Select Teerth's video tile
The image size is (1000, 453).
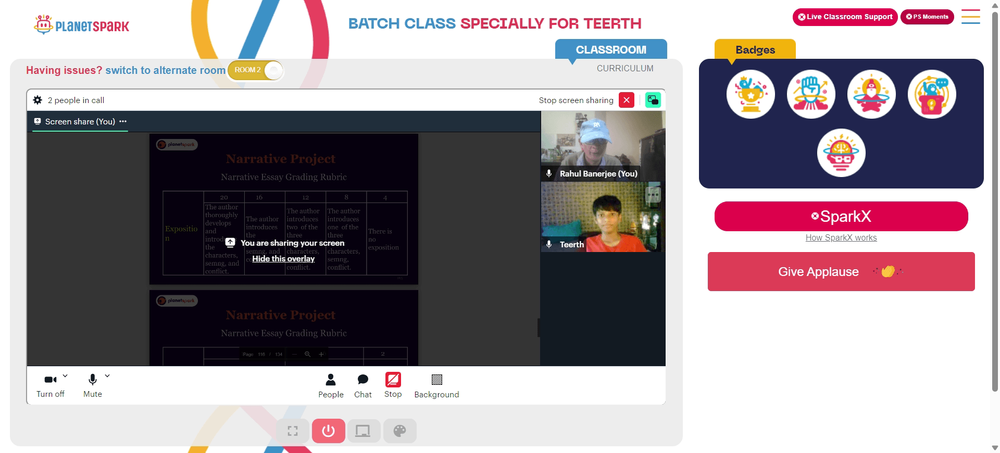tap(602, 217)
